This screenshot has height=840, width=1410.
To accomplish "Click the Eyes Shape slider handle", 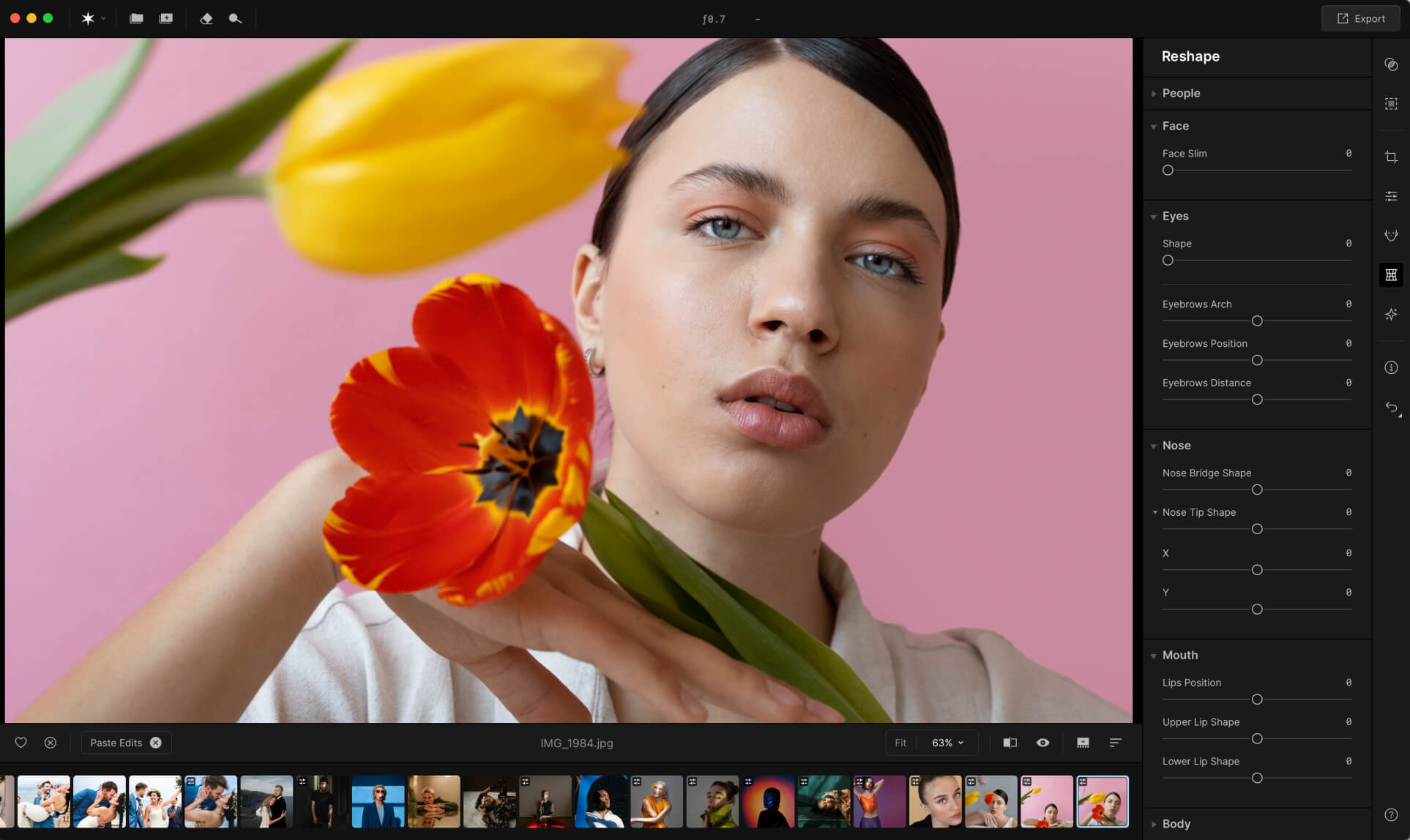I will 1168,260.
